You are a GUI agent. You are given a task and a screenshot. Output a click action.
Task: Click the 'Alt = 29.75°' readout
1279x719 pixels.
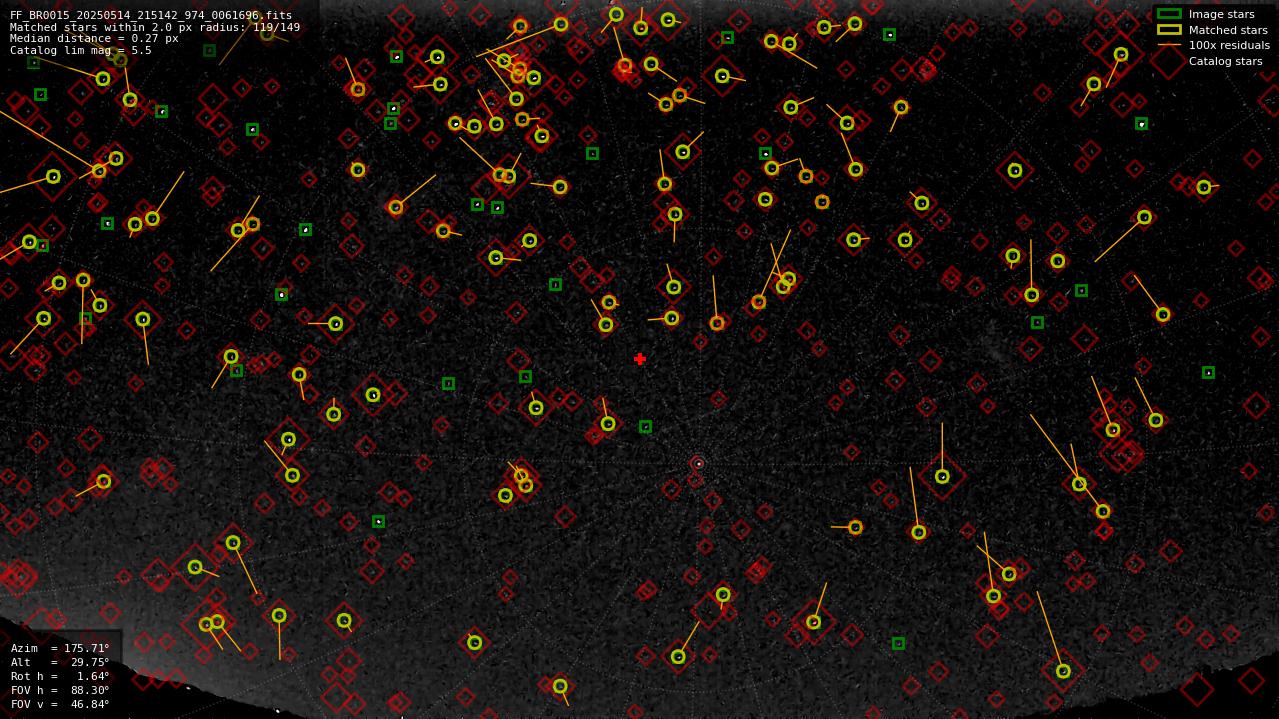pos(60,662)
